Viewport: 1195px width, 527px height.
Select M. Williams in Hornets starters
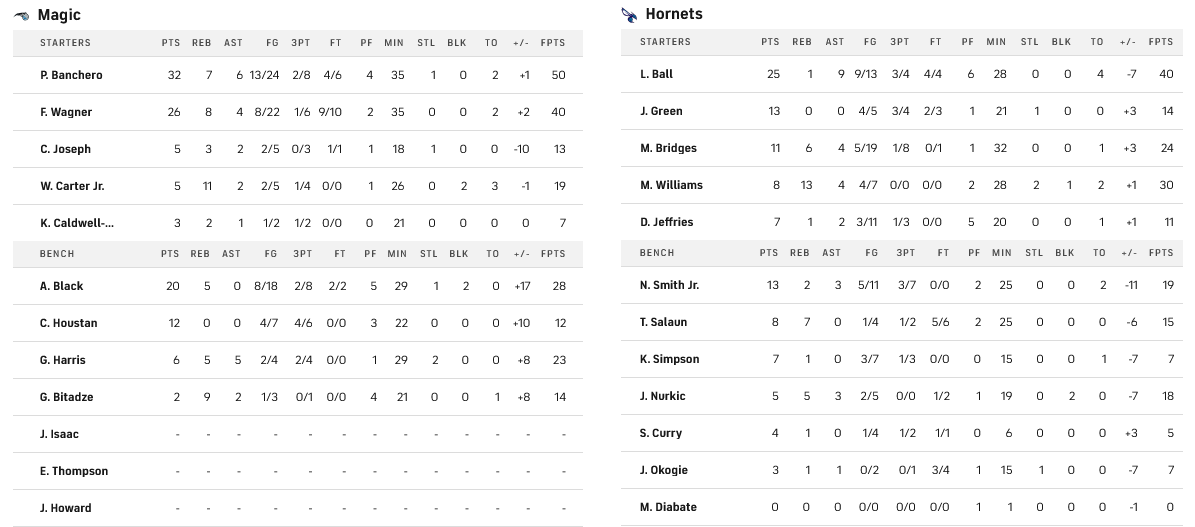pos(671,185)
